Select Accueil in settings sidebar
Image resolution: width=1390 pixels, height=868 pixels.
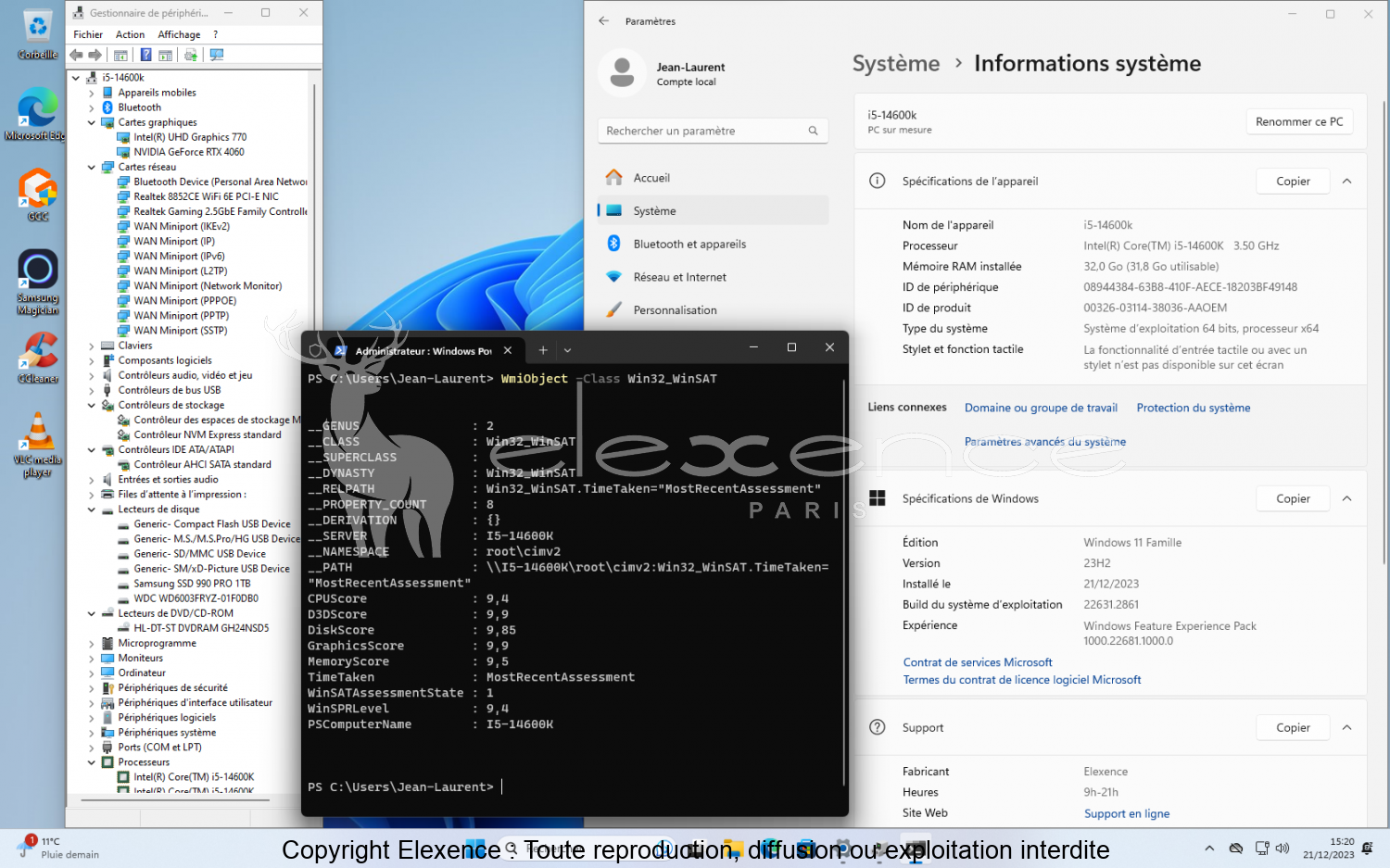(x=713, y=178)
